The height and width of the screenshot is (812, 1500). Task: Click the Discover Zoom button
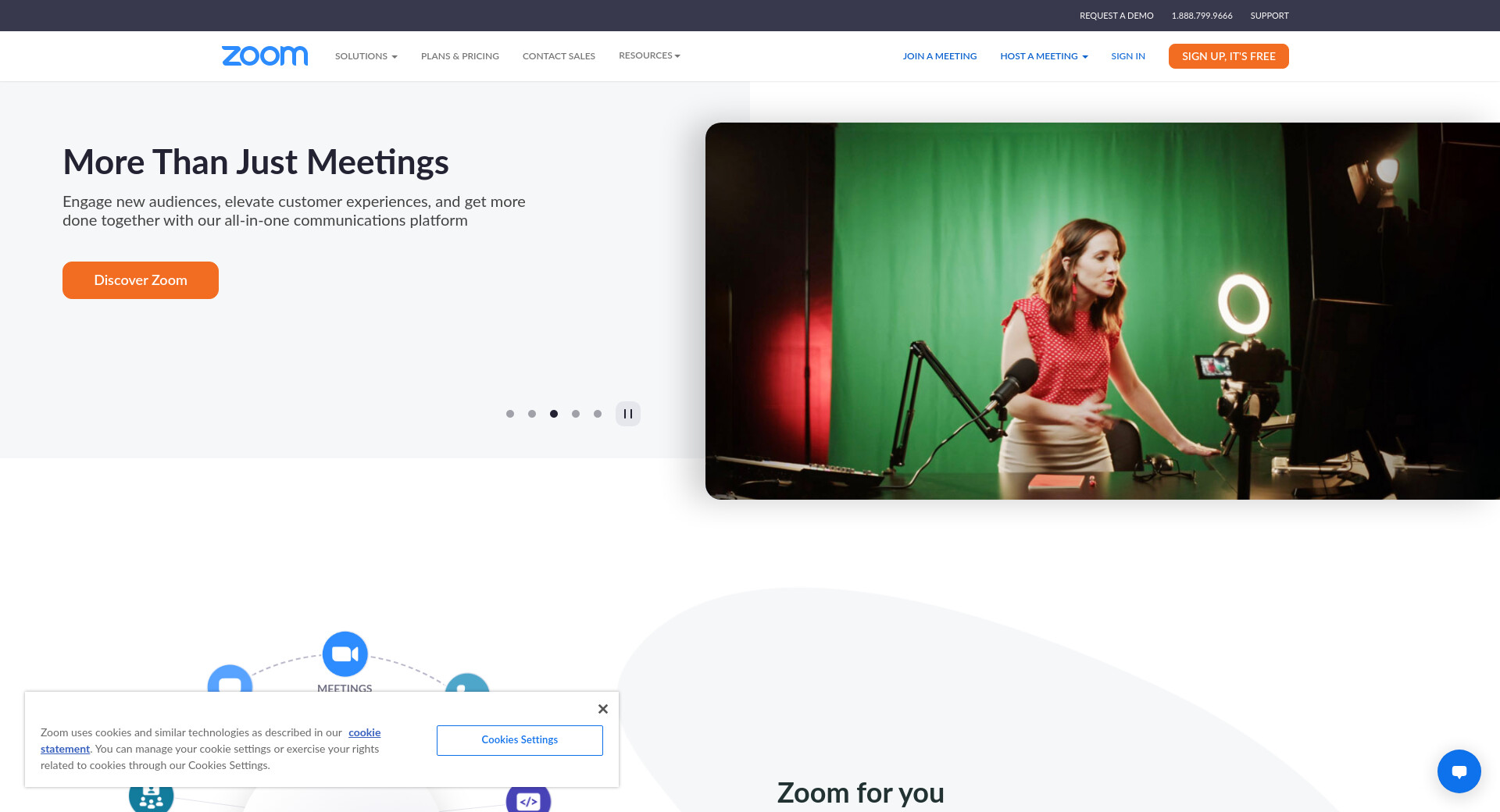[141, 280]
